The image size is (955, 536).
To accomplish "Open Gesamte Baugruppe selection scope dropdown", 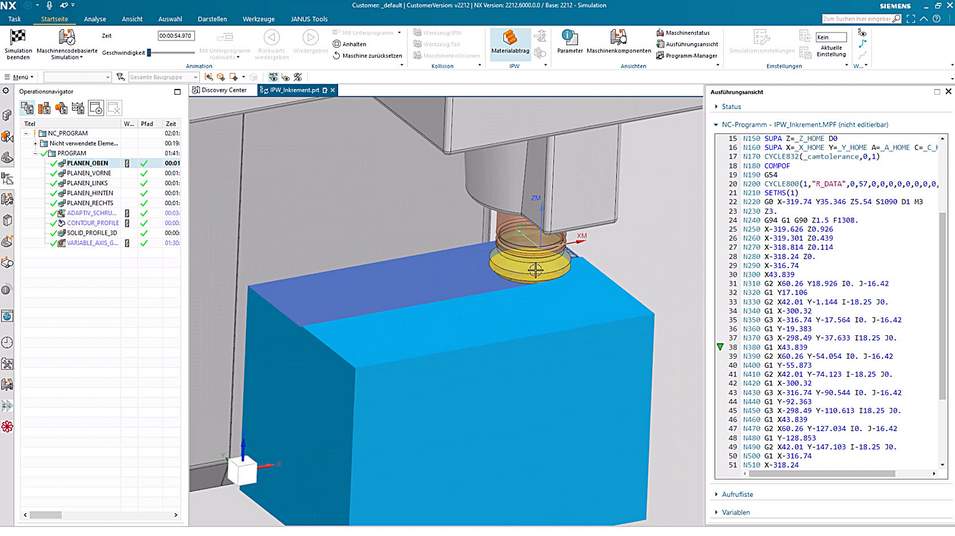I will [x=163, y=77].
